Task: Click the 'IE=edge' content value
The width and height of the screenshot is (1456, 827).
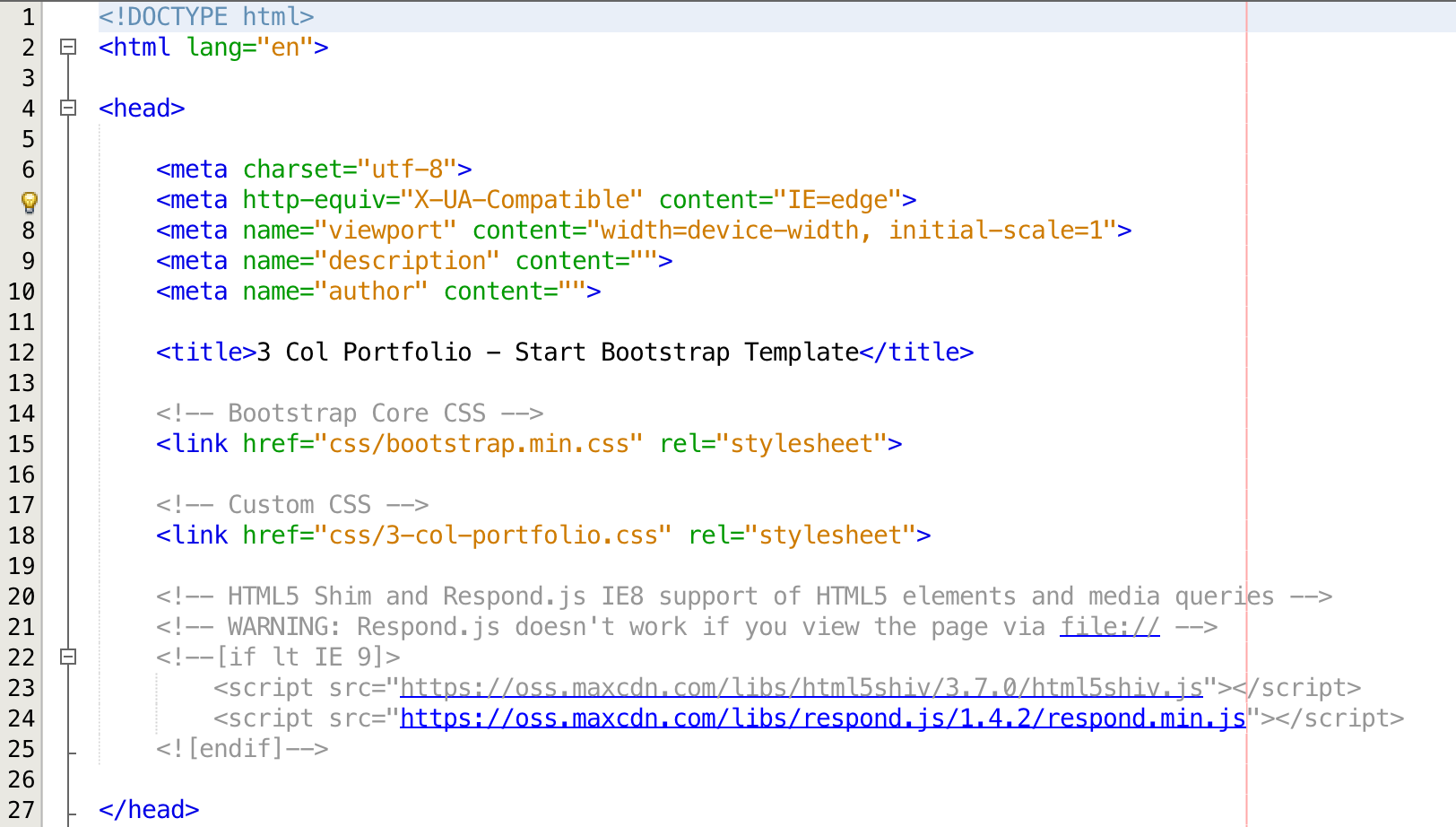Action: point(837,199)
